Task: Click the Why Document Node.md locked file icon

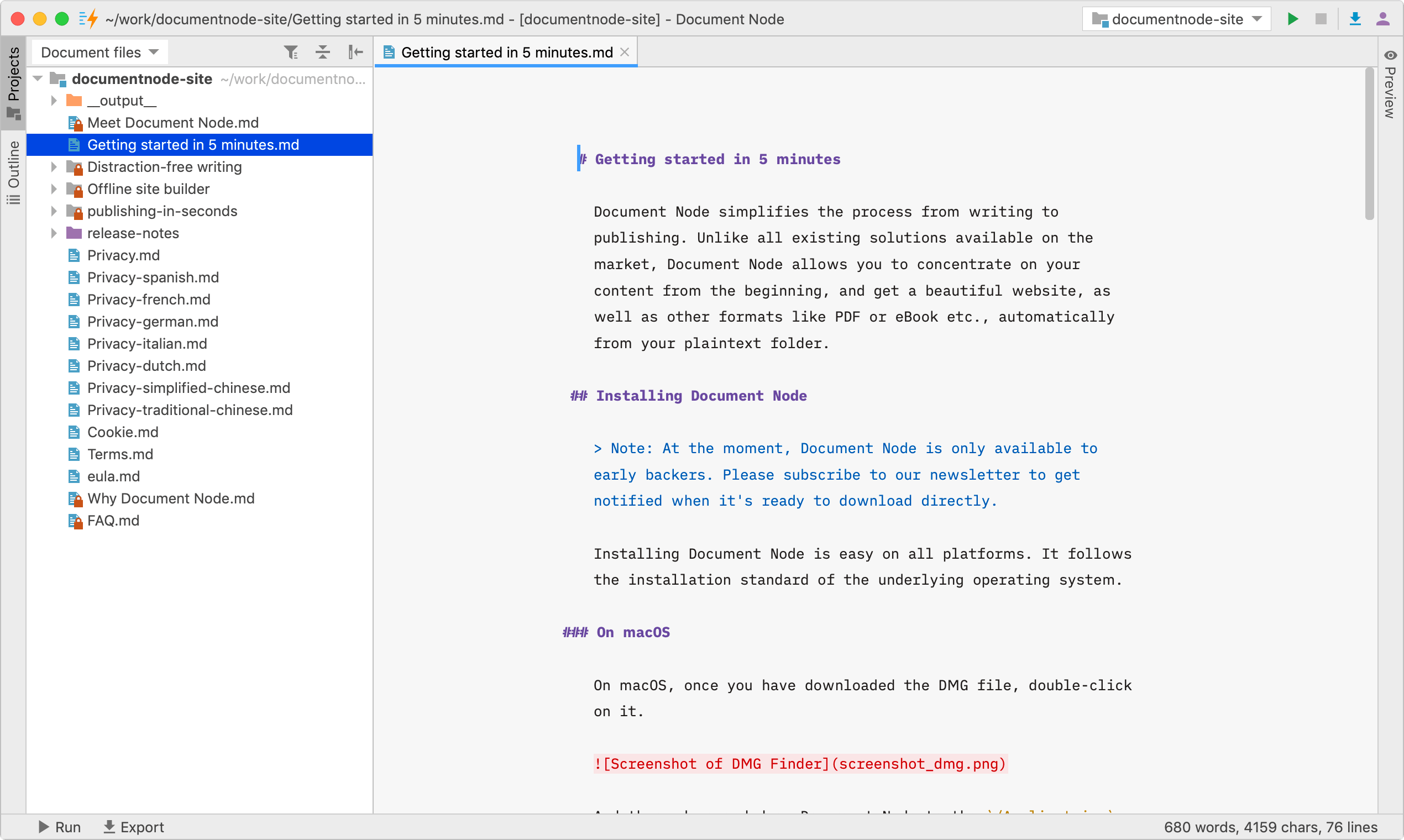Action: [x=75, y=498]
